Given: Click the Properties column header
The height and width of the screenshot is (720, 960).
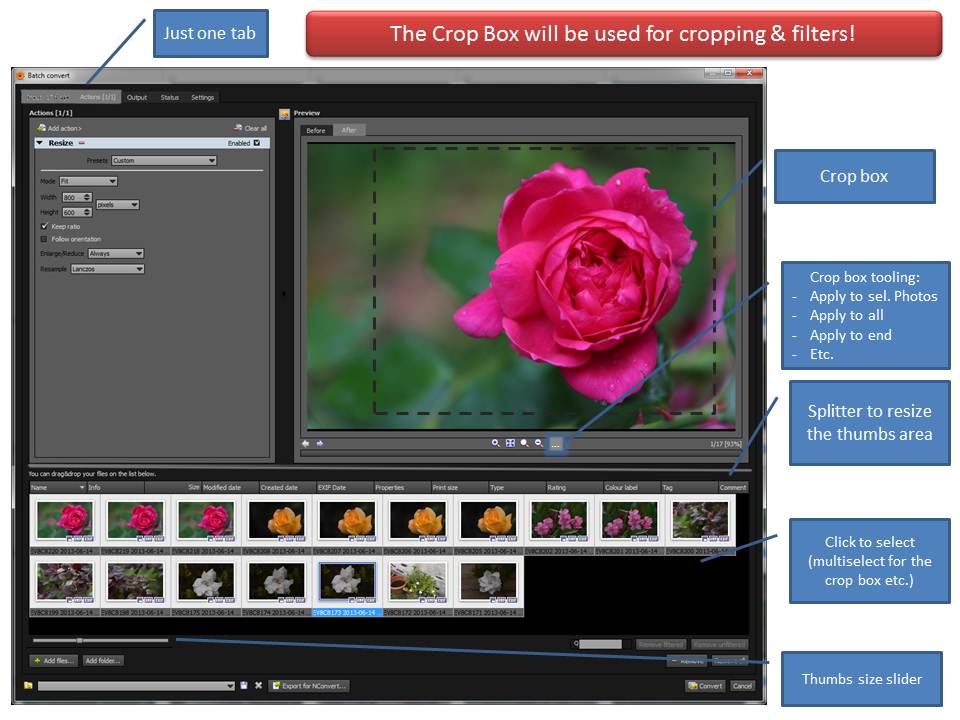Looking at the screenshot, I should (x=402, y=487).
